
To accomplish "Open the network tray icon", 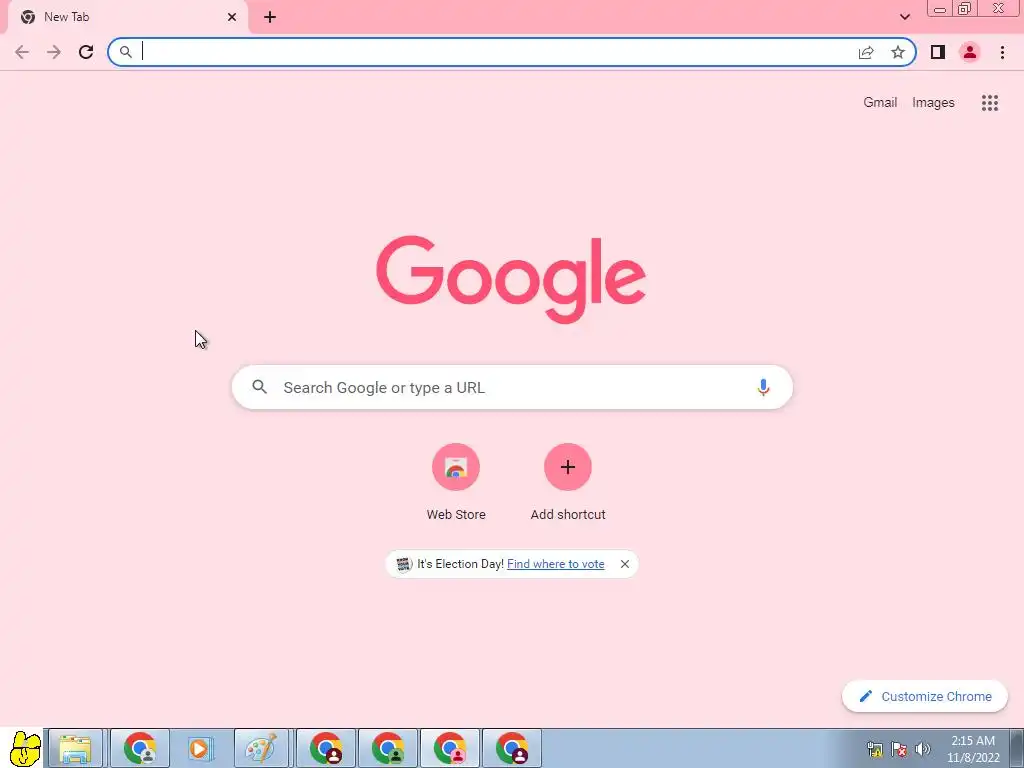I will coord(874,749).
